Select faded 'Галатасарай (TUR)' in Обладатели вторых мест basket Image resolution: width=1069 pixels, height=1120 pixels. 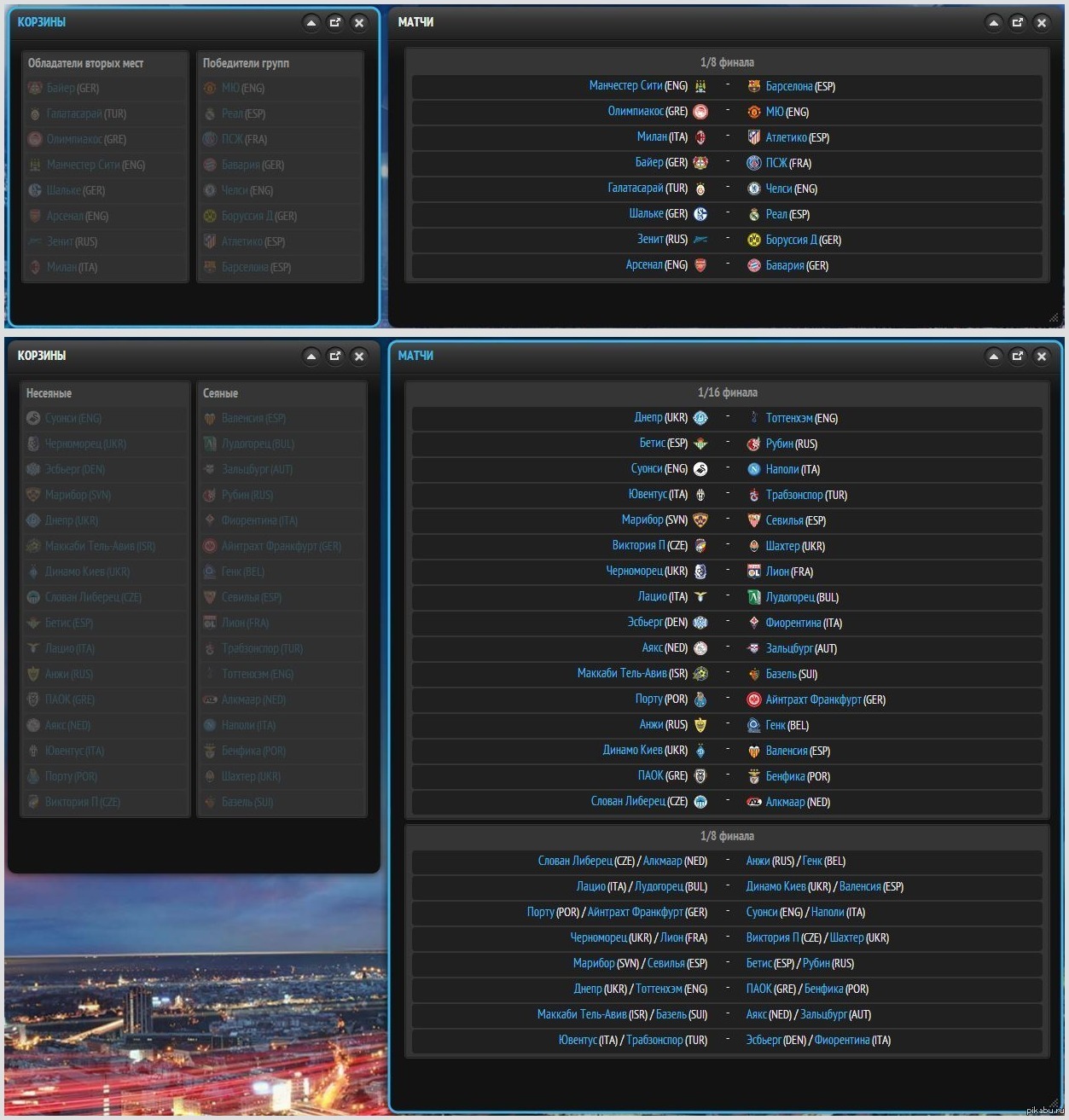click(86, 113)
